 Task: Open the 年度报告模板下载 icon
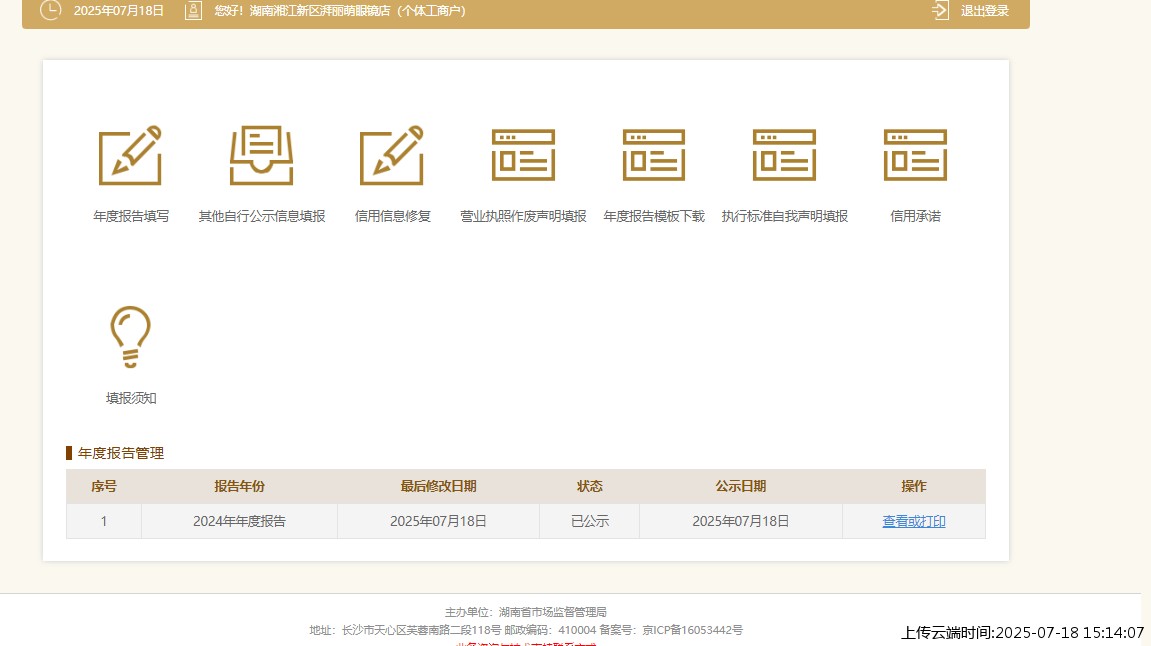(x=654, y=155)
